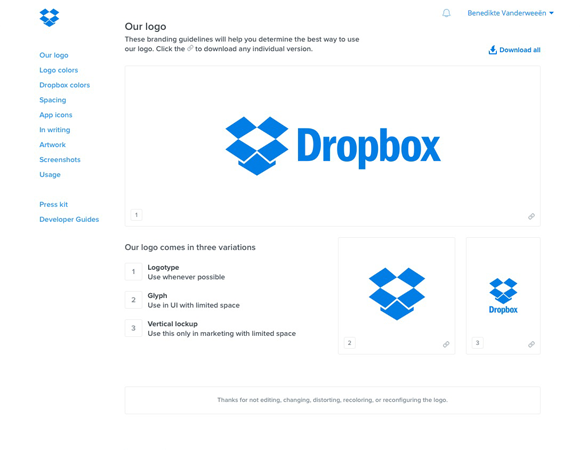Click the number 1 badge on the logotype card

136,215
